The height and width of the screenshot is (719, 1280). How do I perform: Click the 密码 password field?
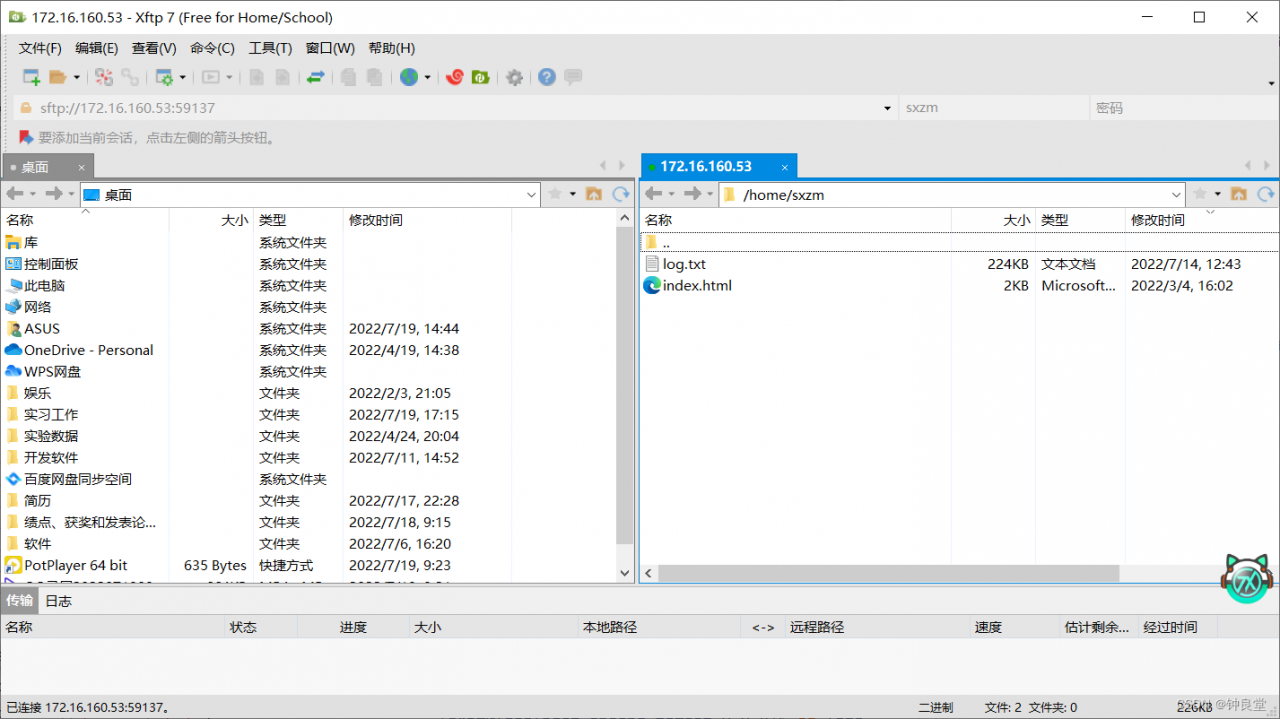tap(1184, 108)
